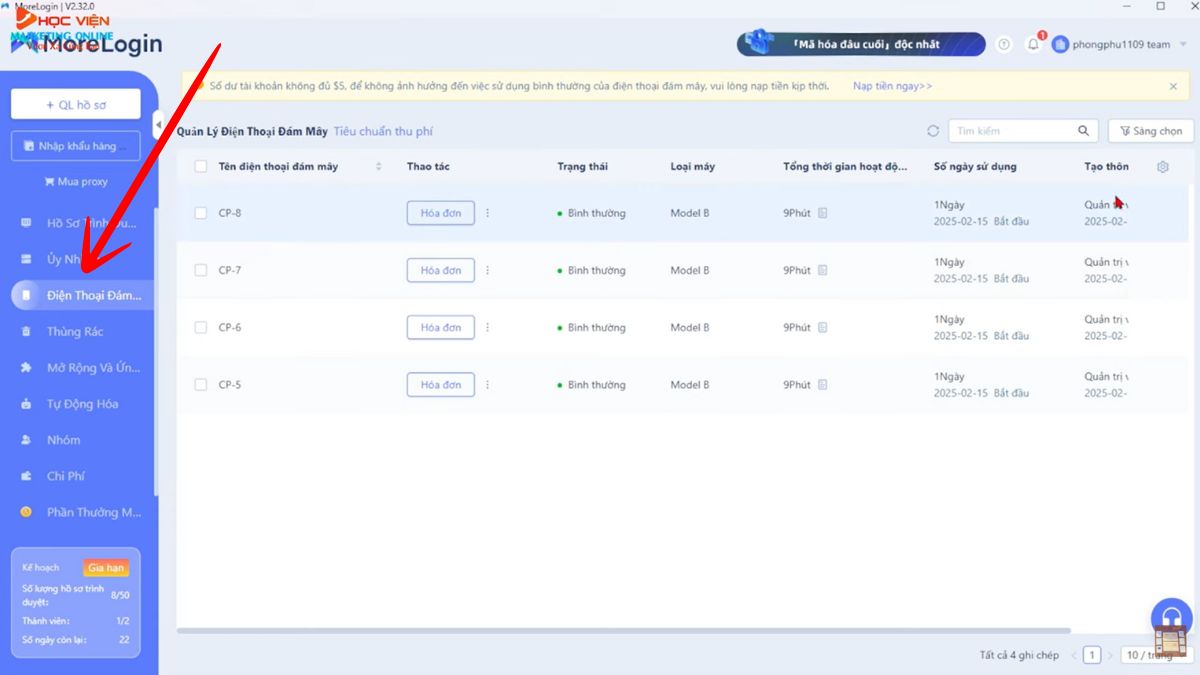Collapse the left sidebar with the arrow handle
The image size is (1200, 675).
coord(158,125)
